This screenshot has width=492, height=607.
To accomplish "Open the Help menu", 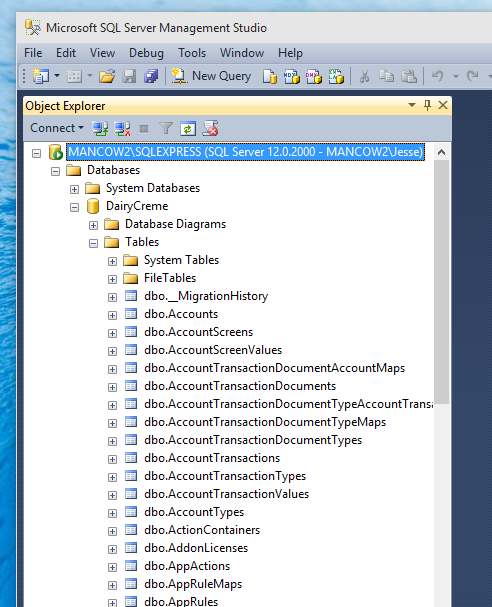I will 290,53.
